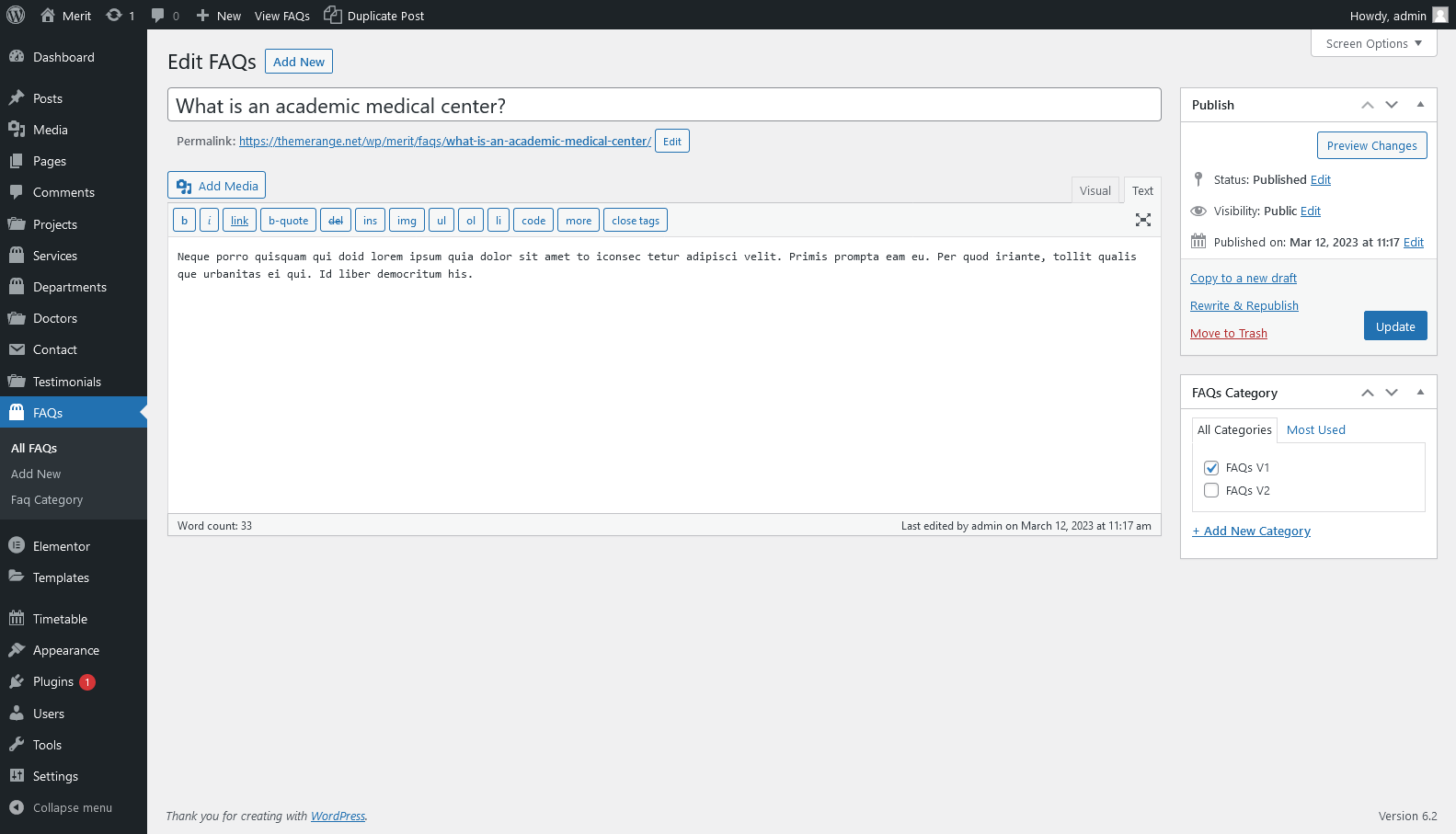Image resolution: width=1456 pixels, height=834 pixels.
Task: Click into the FAQ title input field
Action: 663,106
